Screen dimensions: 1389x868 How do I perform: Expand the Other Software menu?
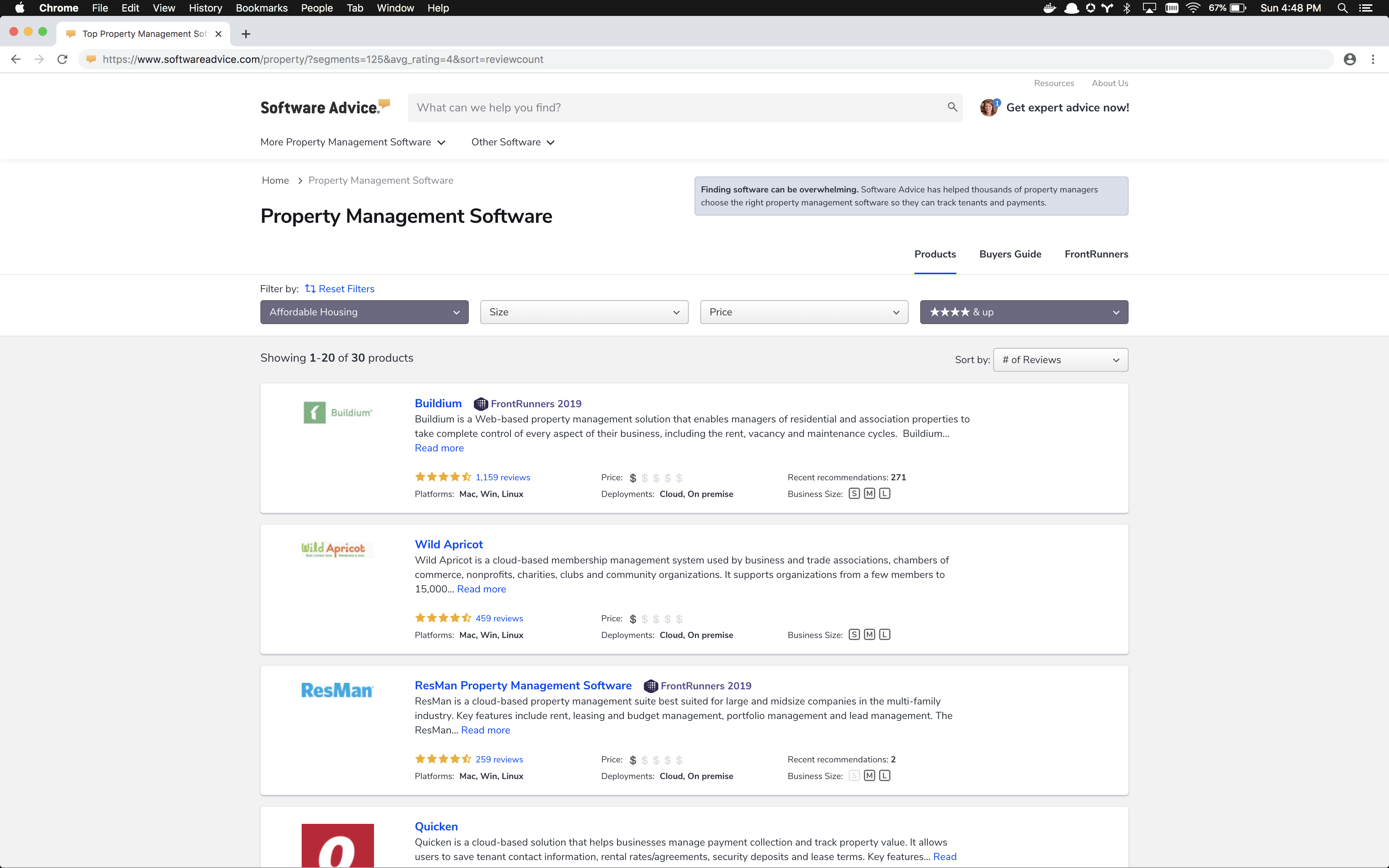click(513, 142)
